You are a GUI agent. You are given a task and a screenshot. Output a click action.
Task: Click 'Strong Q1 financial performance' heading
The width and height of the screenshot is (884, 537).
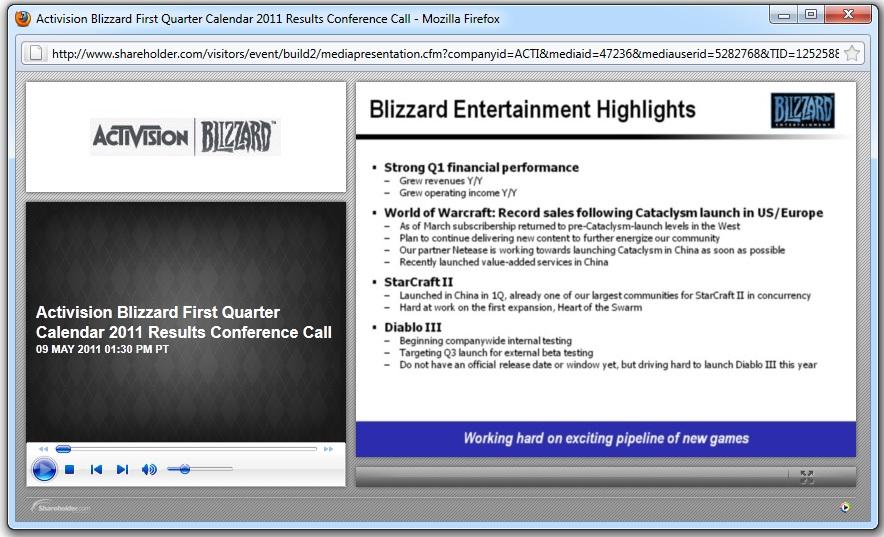[481, 167]
